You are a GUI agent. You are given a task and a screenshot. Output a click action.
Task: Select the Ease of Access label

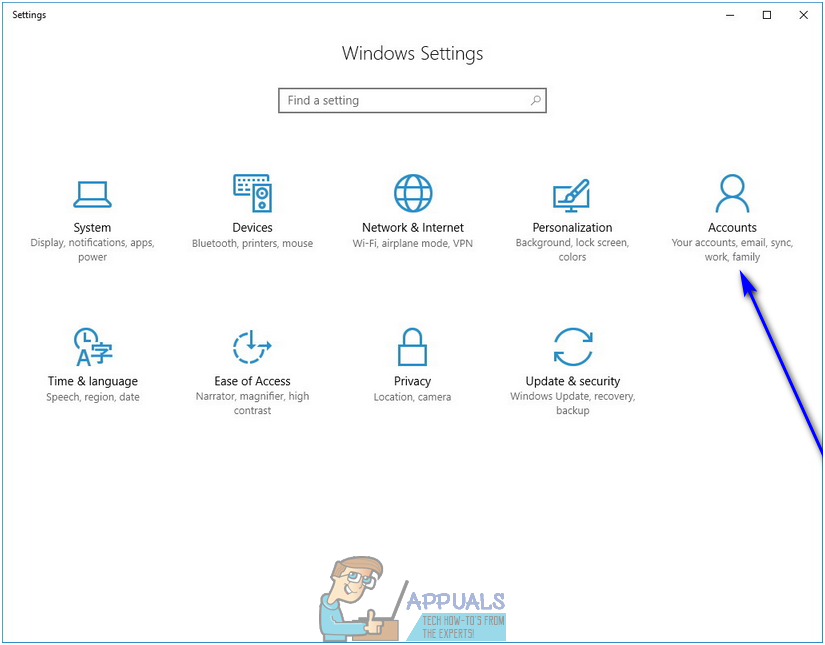pos(252,381)
